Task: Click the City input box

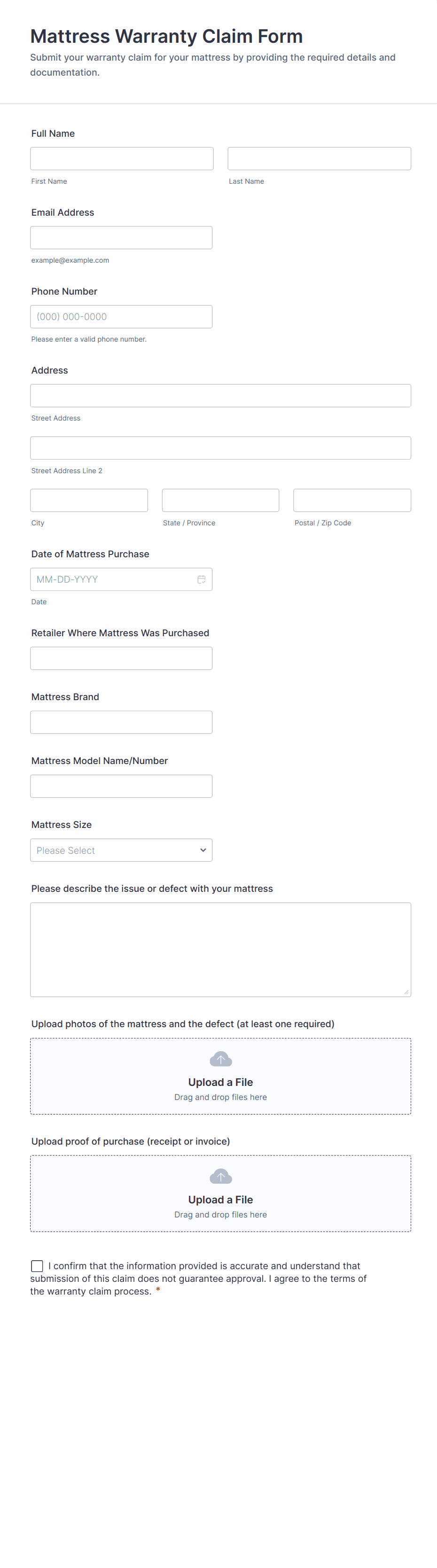Action: pos(89,500)
